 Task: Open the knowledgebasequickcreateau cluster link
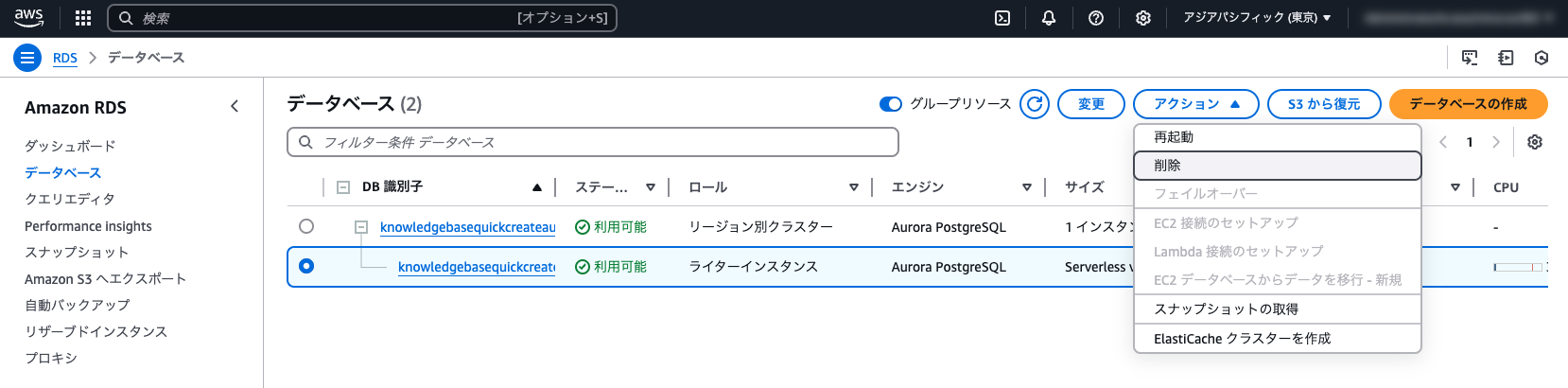pyautogui.click(x=468, y=227)
